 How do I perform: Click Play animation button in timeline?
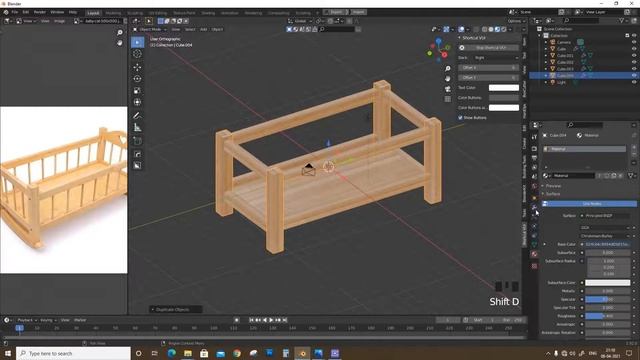(x=271, y=320)
